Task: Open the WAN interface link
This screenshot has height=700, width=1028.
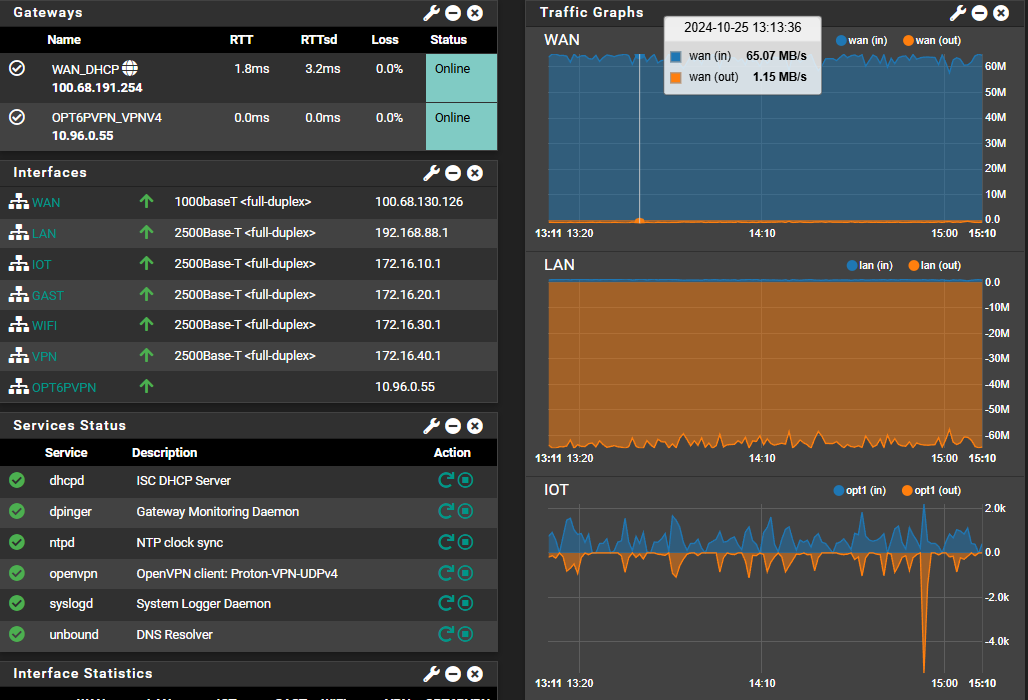Action: pos(46,203)
